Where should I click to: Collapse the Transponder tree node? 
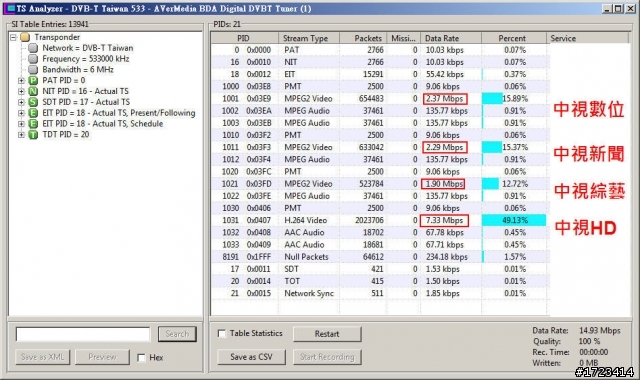tap(13, 38)
